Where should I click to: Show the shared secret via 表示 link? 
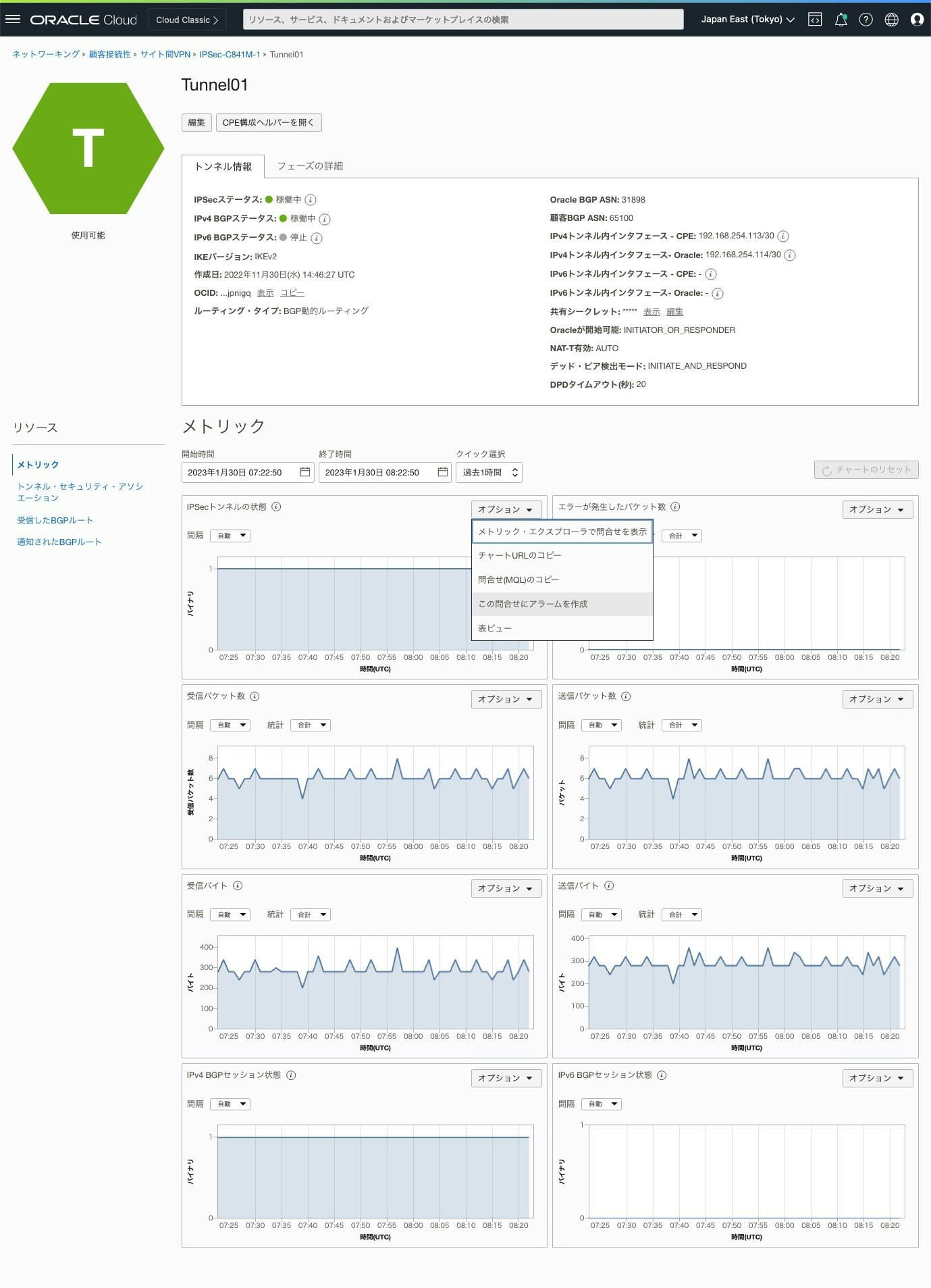pos(651,312)
